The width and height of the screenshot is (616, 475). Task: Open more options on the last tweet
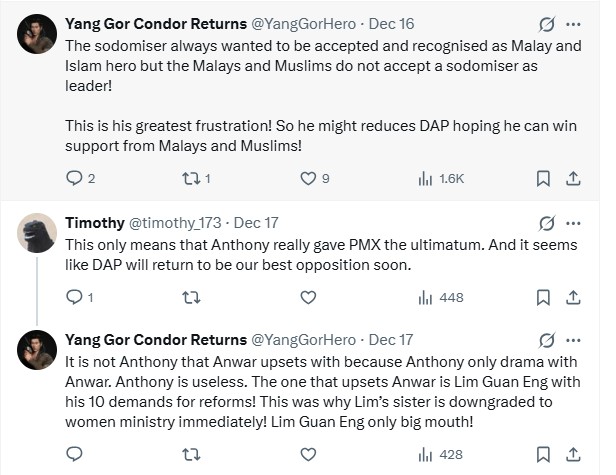click(x=573, y=340)
